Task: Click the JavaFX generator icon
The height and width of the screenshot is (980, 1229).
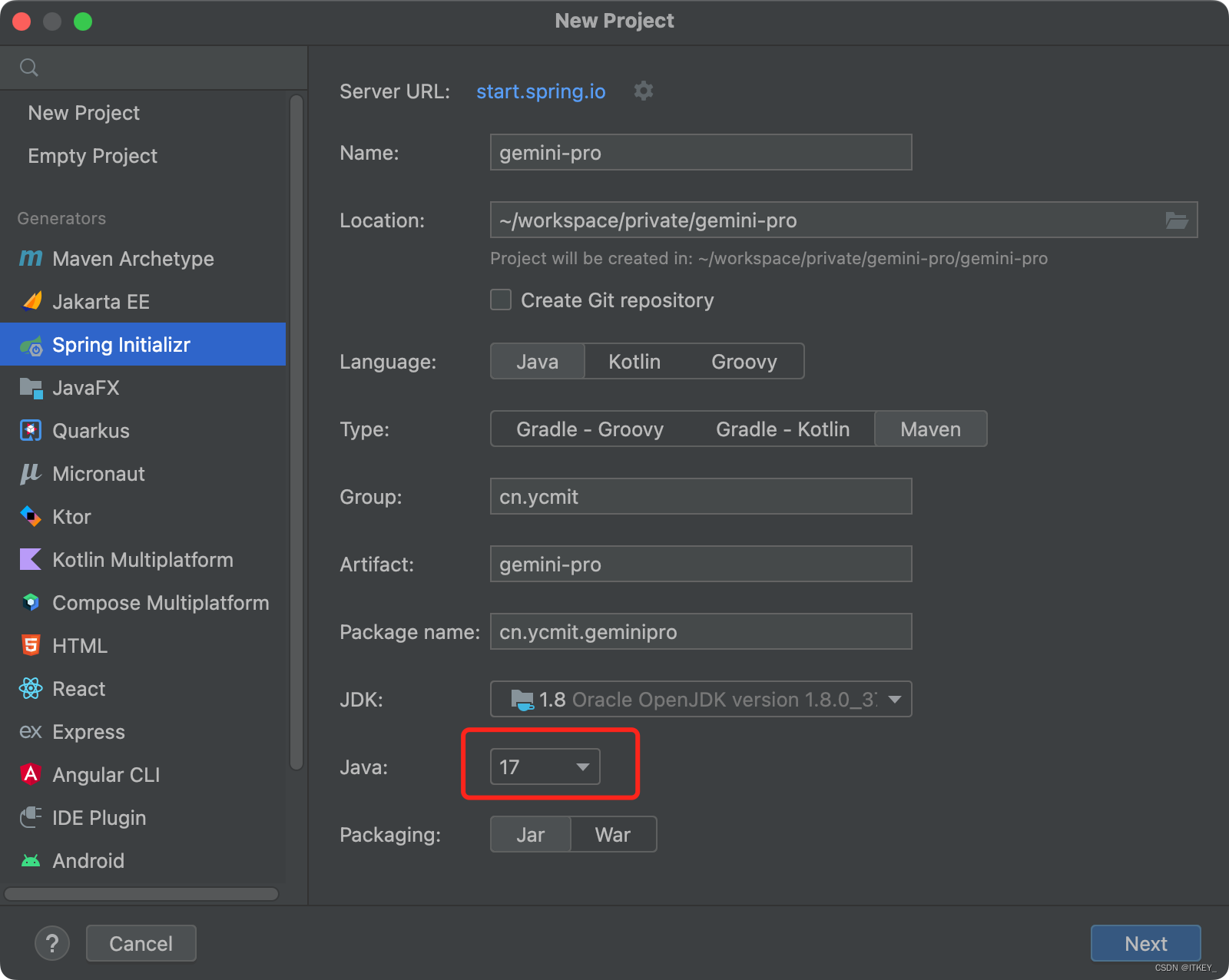Action: pos(31,388)
